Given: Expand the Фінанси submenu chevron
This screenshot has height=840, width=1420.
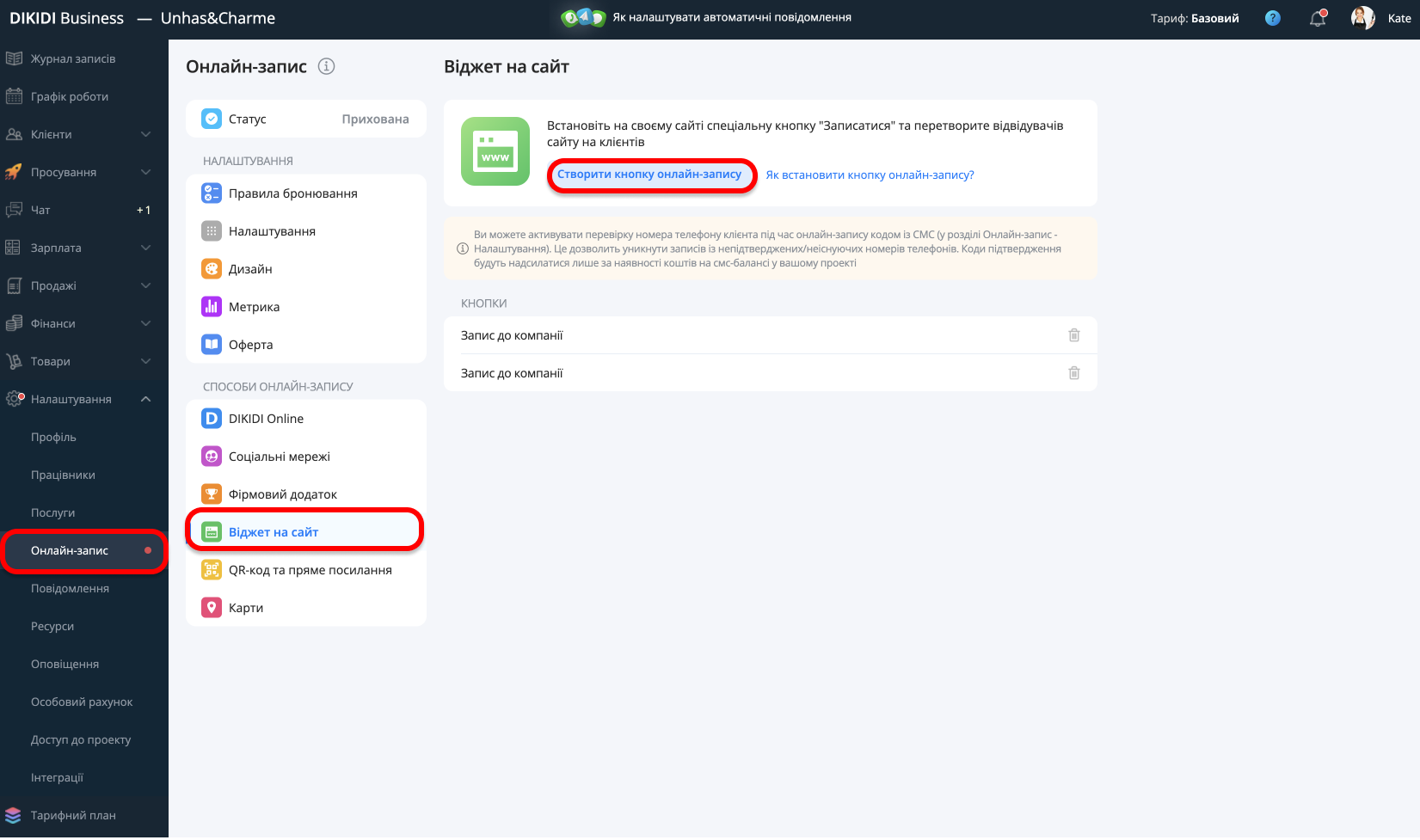Looking at the screenshot, I should pyautogui.click(x=146, y=323).
